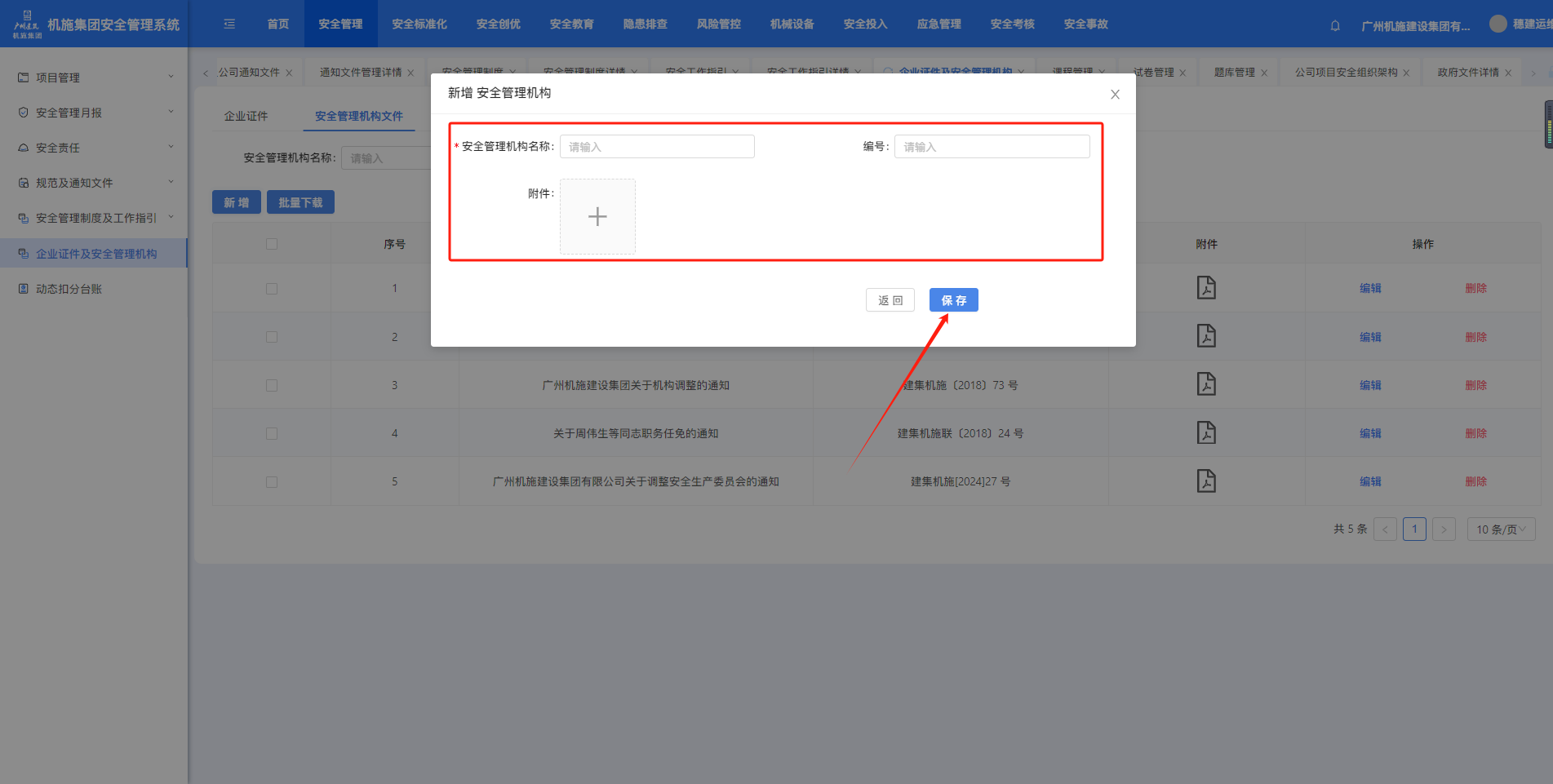Tick the checkbox for row 3

(x=272, y=385)
